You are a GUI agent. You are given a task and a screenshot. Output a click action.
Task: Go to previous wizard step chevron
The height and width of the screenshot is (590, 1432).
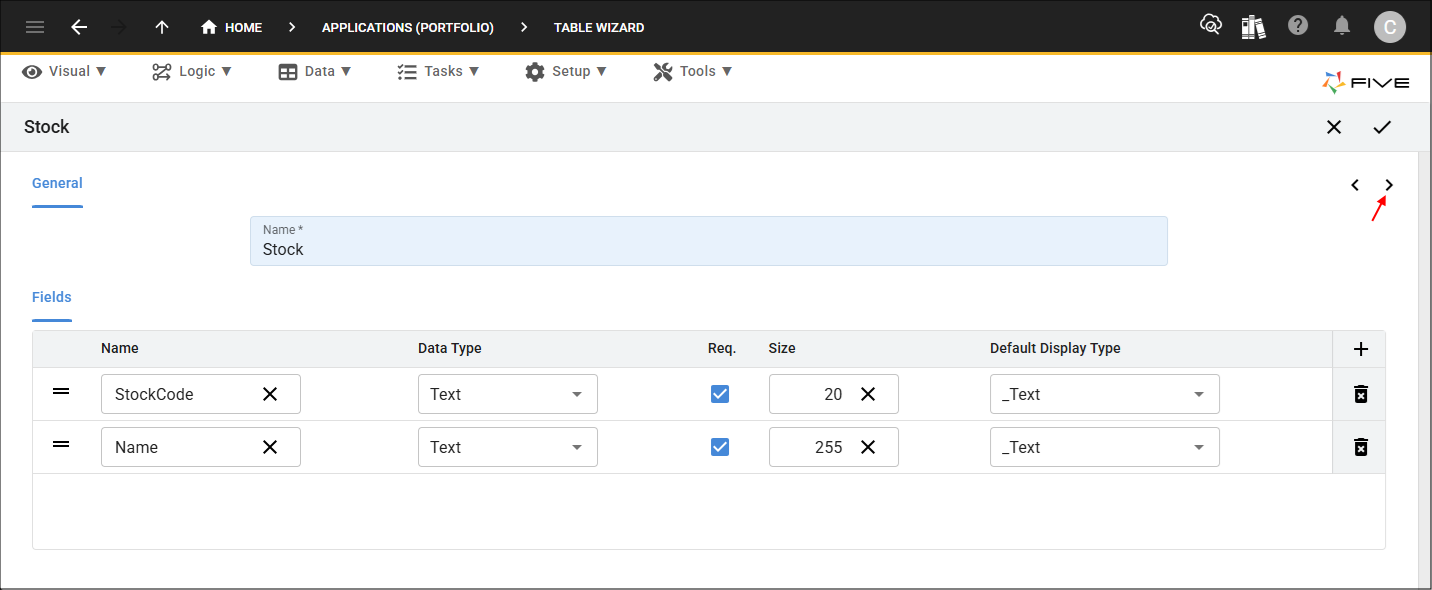pos(1355,185)
